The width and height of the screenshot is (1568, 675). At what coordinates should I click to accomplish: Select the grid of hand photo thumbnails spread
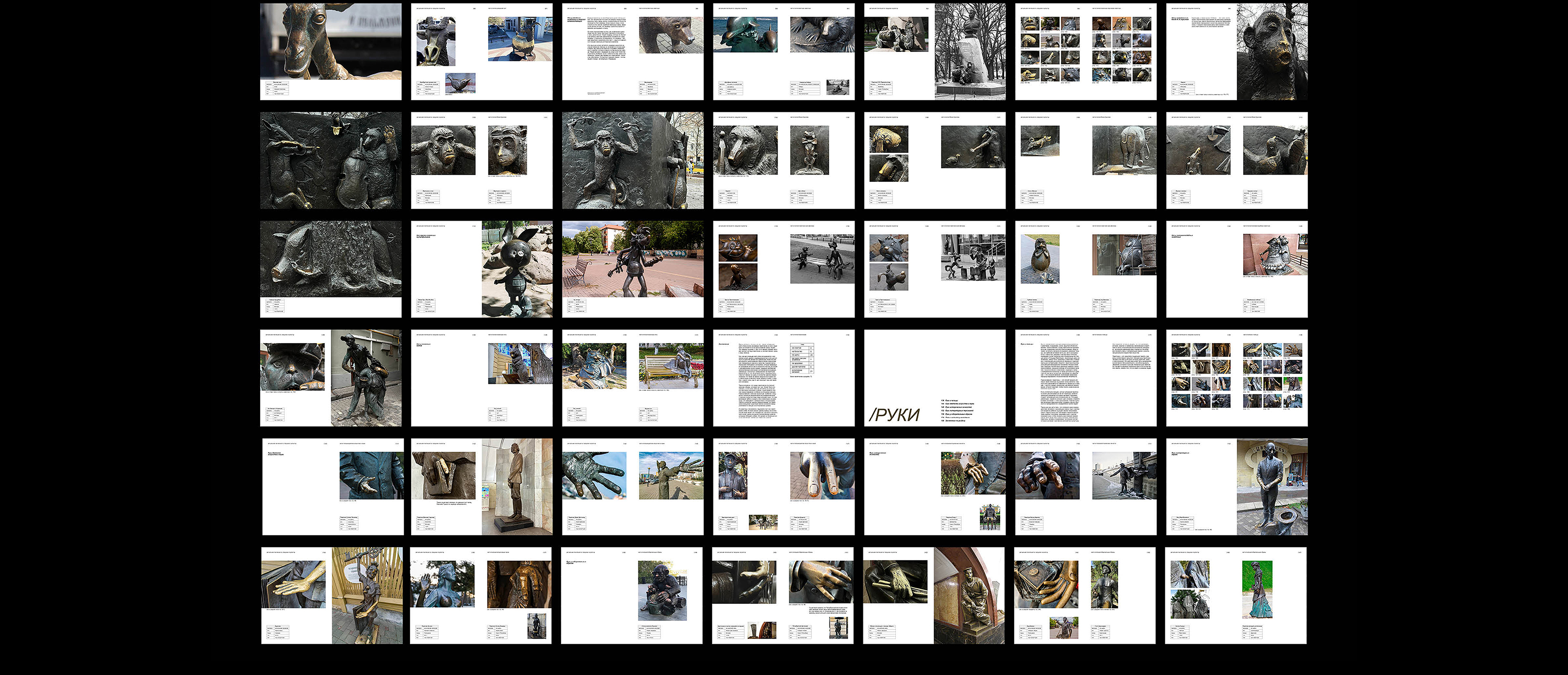click(1236, 378)
